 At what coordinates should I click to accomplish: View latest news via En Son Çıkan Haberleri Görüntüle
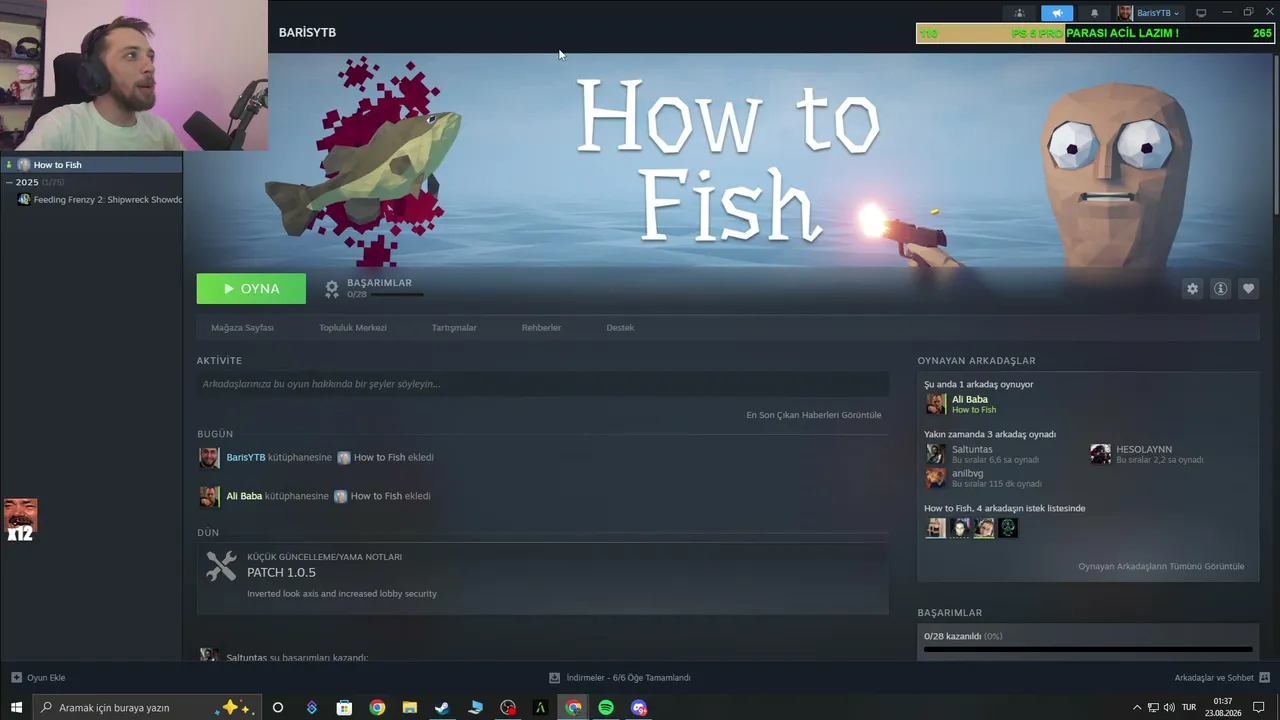(x=814, y=415)
